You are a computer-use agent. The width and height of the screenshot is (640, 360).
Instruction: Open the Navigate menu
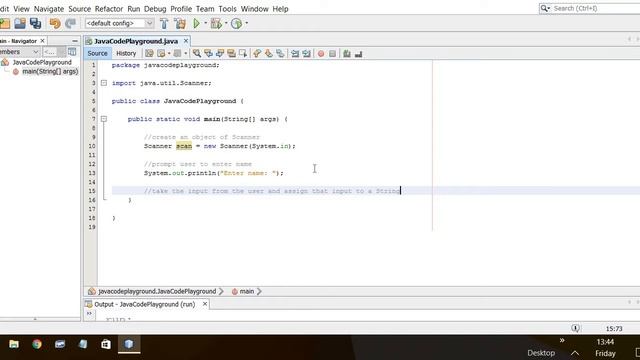tap(49, 9)
